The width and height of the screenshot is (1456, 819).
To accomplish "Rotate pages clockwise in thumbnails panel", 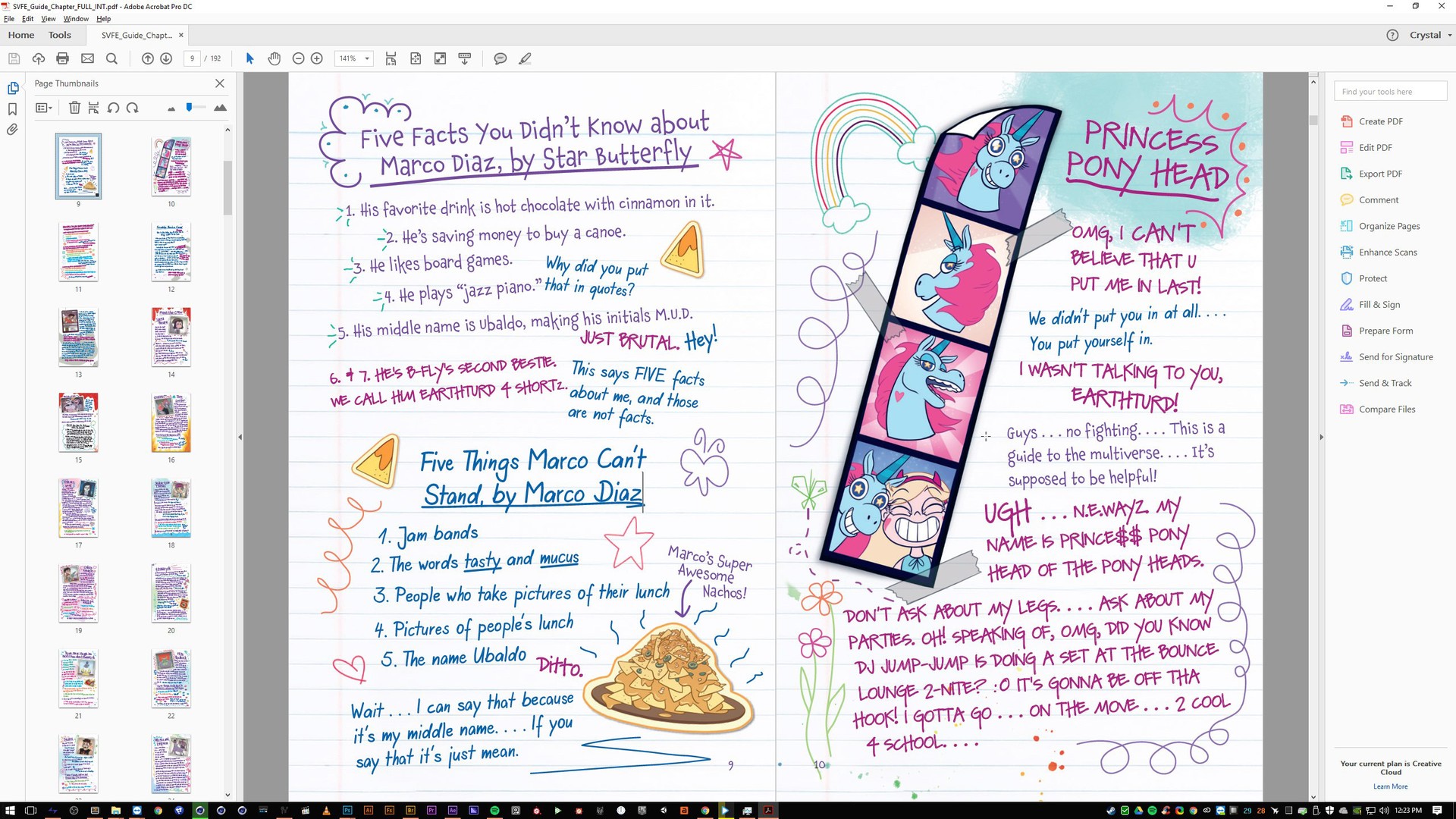I will (x=132, y=108).
